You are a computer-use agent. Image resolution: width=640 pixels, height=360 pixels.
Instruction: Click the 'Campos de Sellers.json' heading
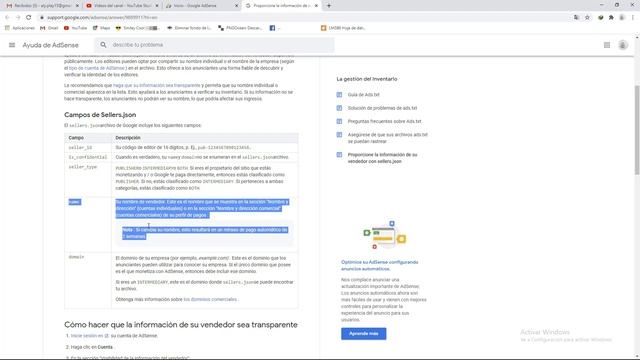tap(100, 115)
